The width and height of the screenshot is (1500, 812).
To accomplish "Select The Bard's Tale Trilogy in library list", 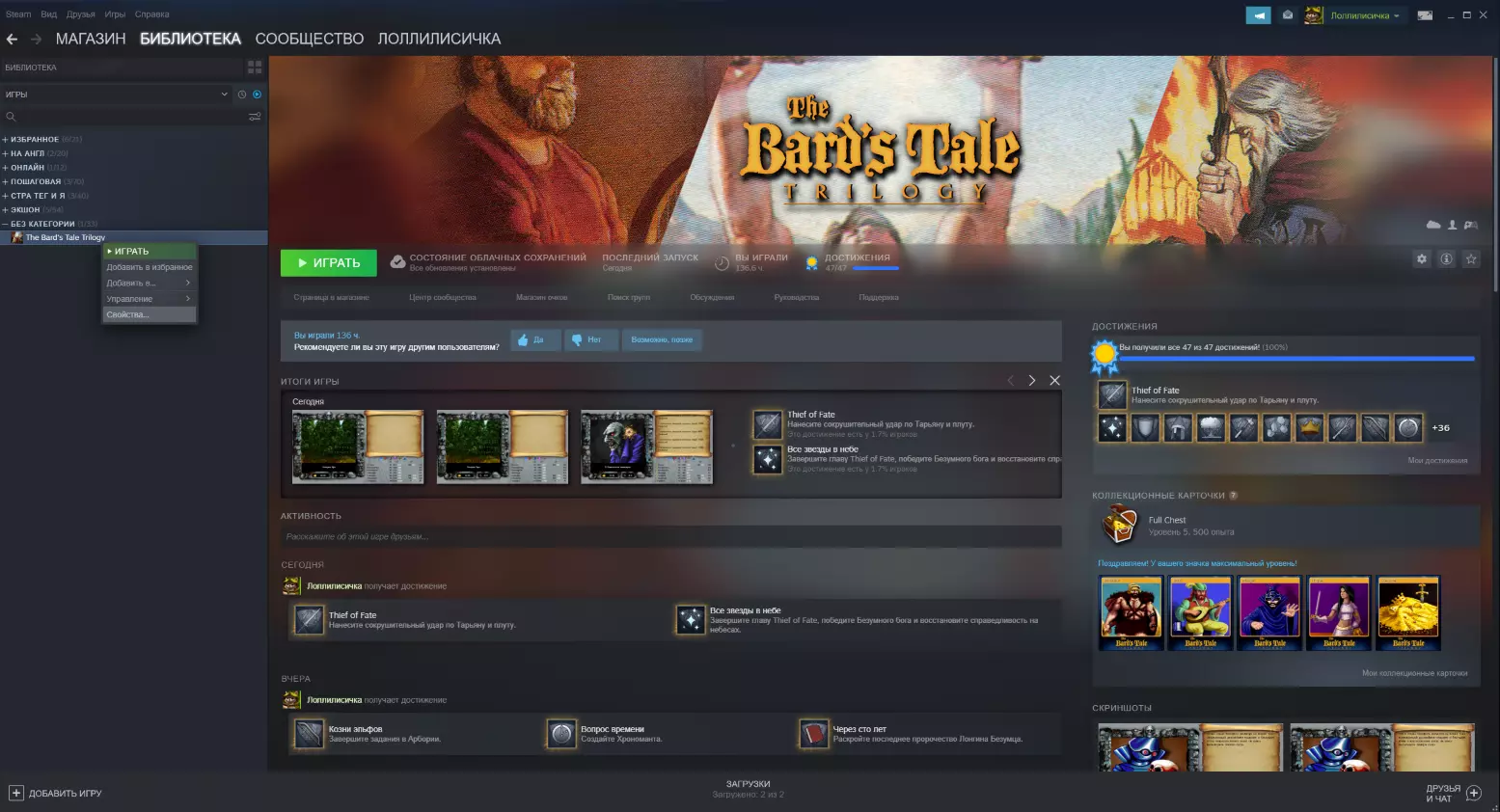I will click(x=134, y=237).
